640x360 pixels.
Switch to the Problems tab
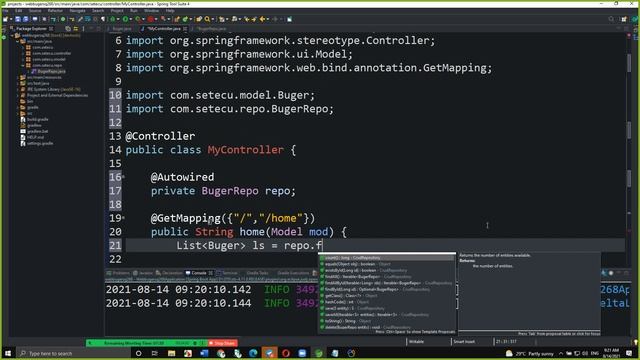pos(118,273)
